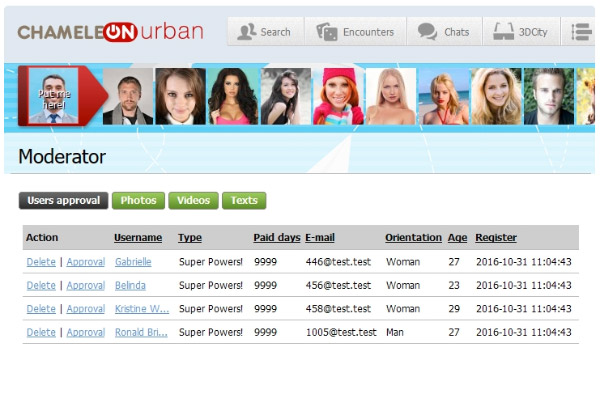Open Kristine W... user profile link
Screen dimensions: 600x394
142,309
